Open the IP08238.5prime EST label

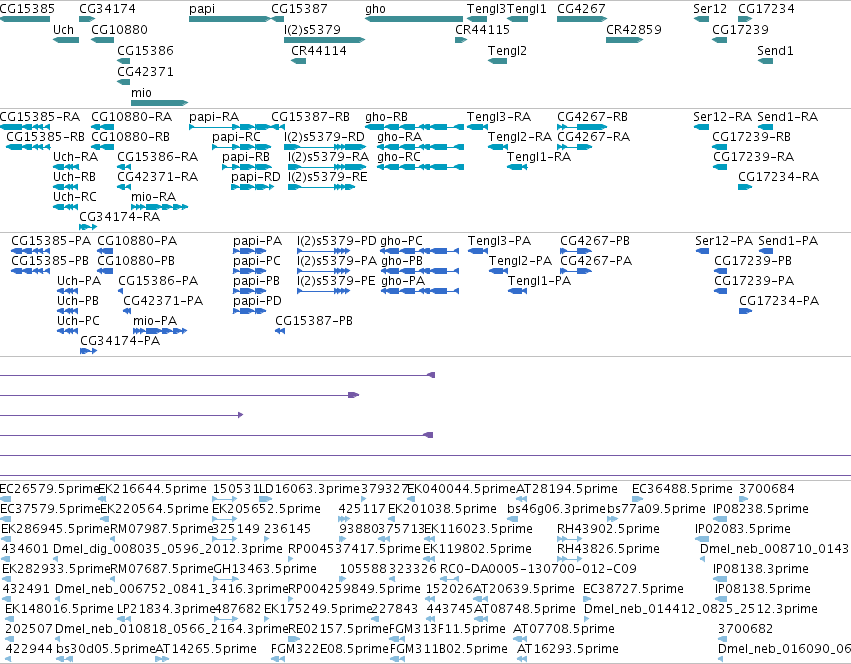pyautogui.click(x=761, y=509)
